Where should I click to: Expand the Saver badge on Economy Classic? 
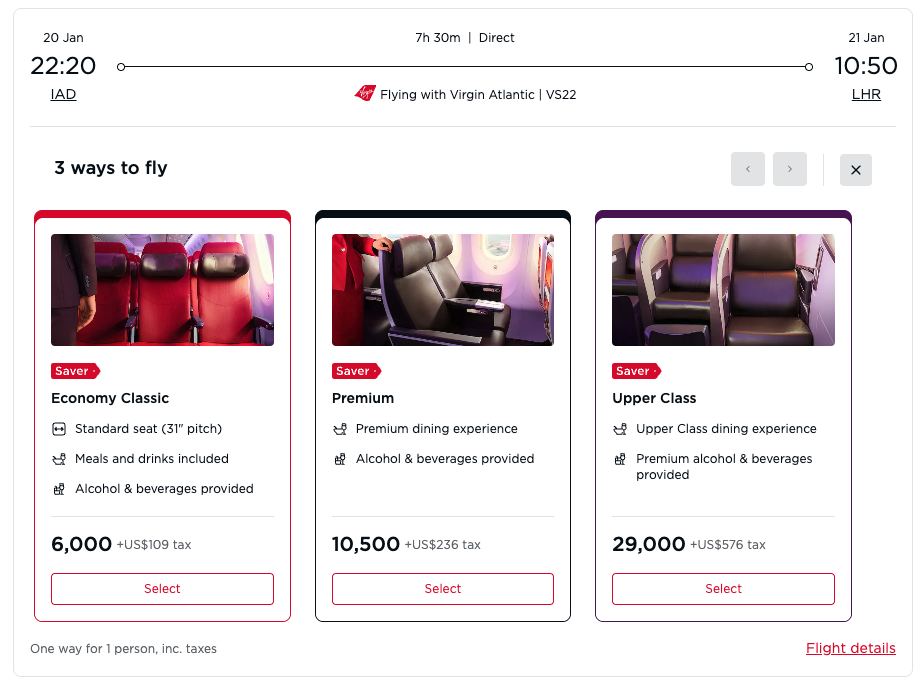(x=74, y=370)
